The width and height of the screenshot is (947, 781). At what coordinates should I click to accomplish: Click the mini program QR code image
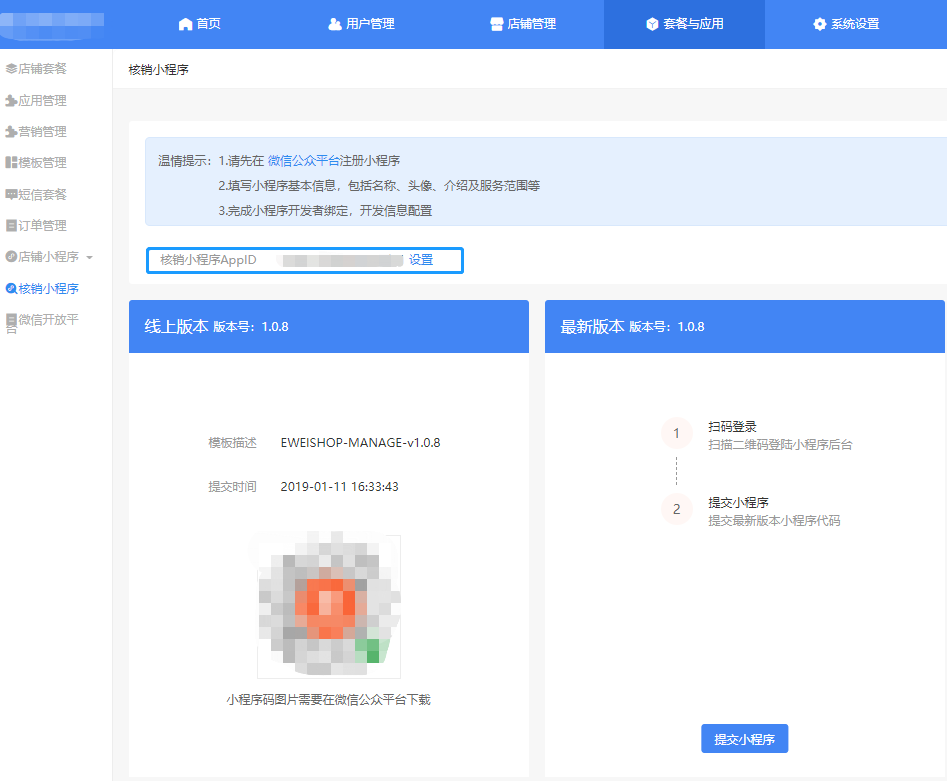pyautogui.click(x=329, y=606)
